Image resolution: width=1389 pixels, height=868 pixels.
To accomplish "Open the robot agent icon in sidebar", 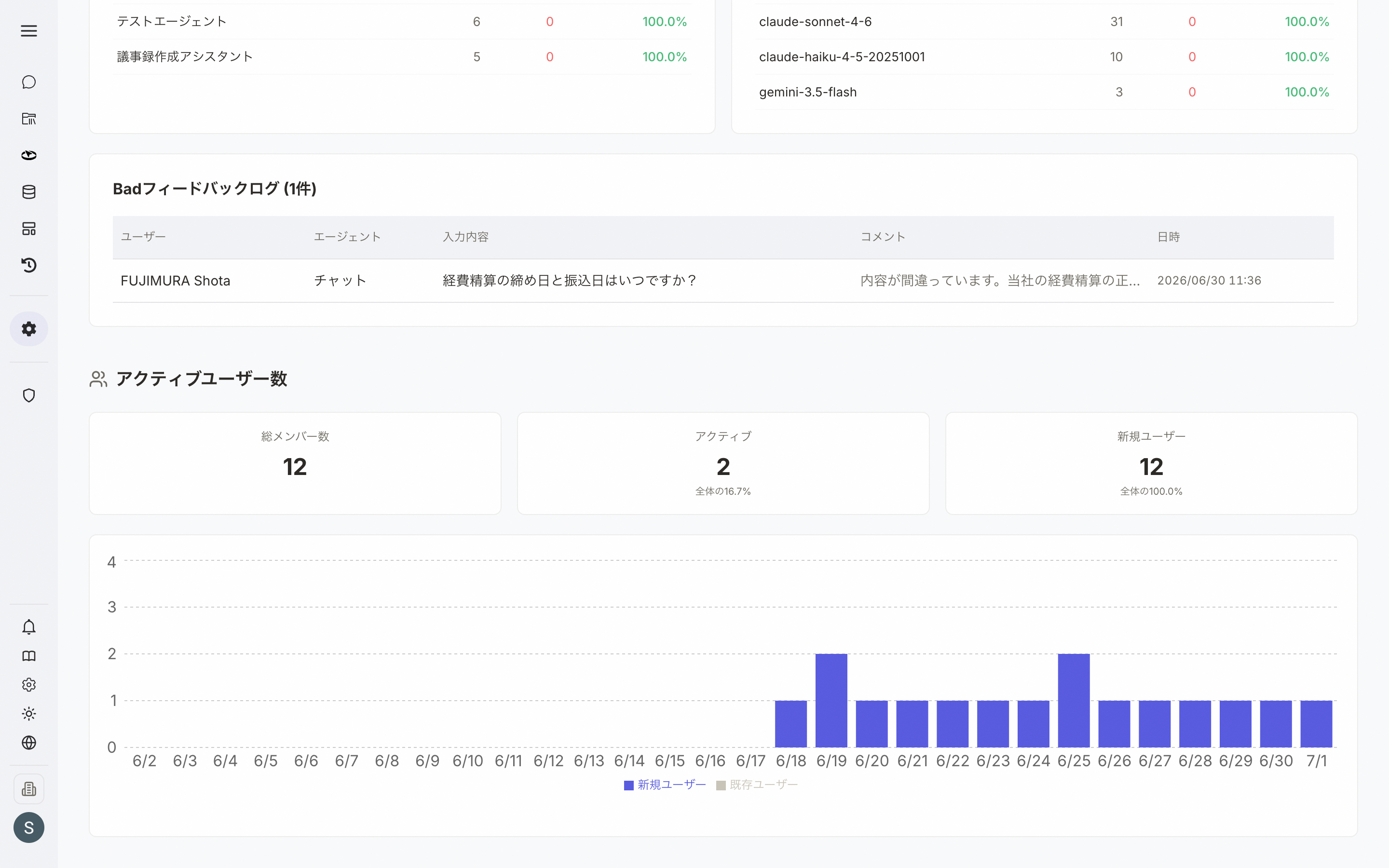I will [x=29, y=156].
